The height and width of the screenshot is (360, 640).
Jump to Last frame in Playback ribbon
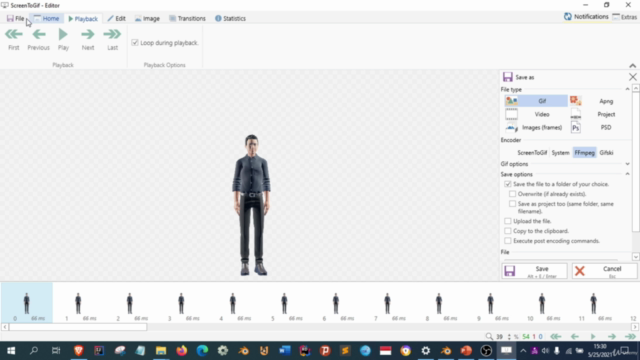(112, 39)
